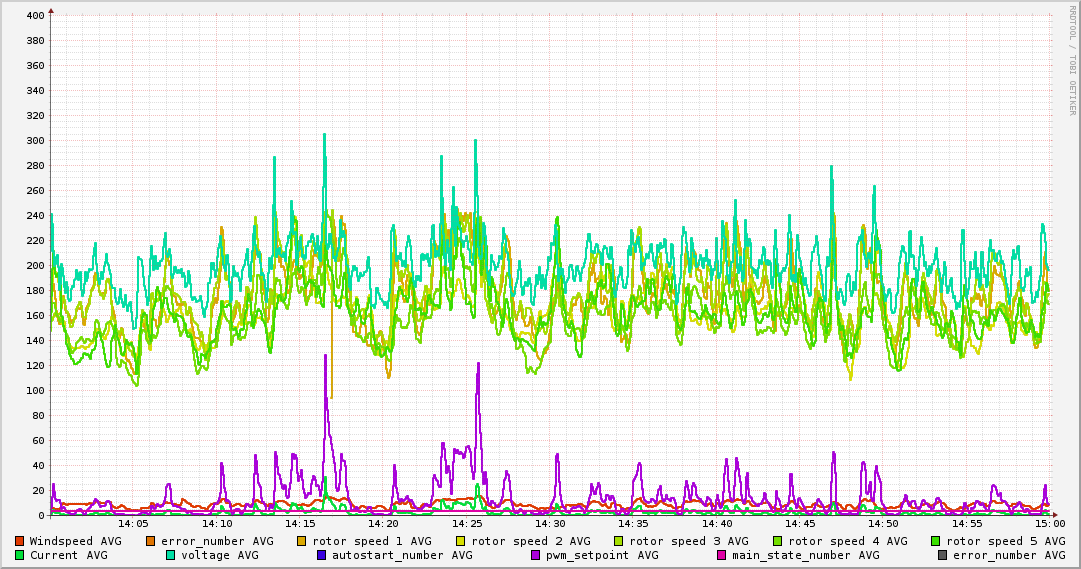Viewport: 1081px width, 569px height.
Task: Click the 14:25 time axis label
Action: pyautogui.click(x=467, y=523)
